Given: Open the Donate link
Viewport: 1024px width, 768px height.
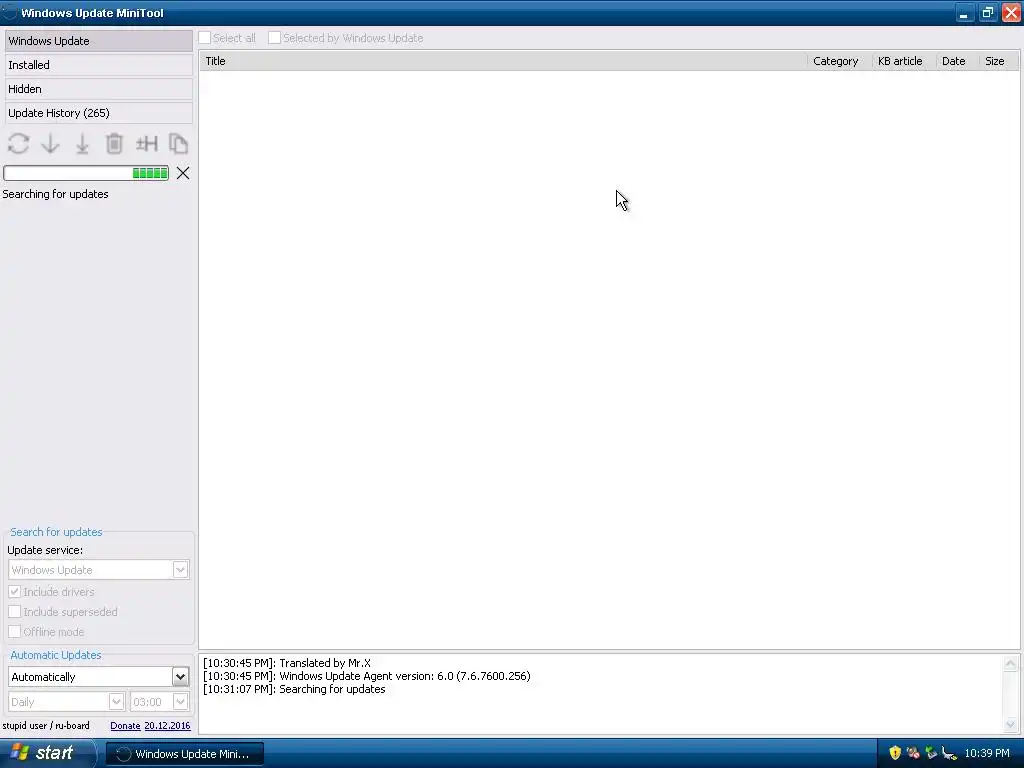Looking at the screenshot, I should [x=125, y=726].
